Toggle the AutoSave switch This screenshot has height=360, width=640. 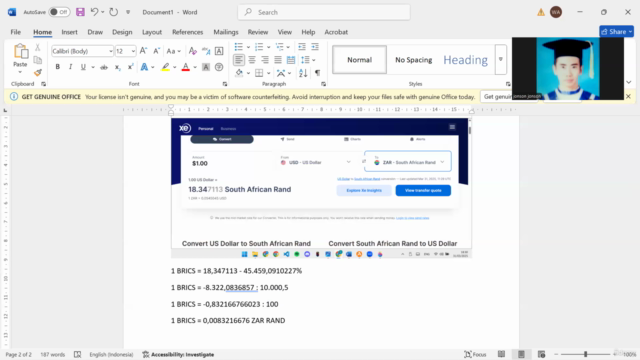click(59, 12)
